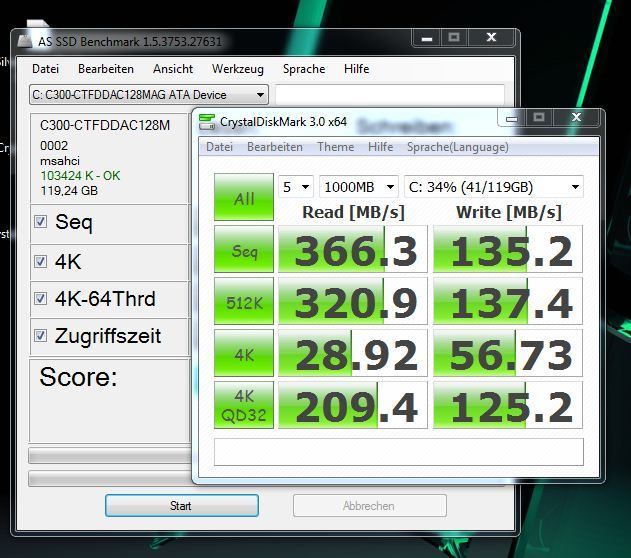Click the 4K QD32 write value 125.2
This screenshot has width=631, height=558.
[508, 405]
